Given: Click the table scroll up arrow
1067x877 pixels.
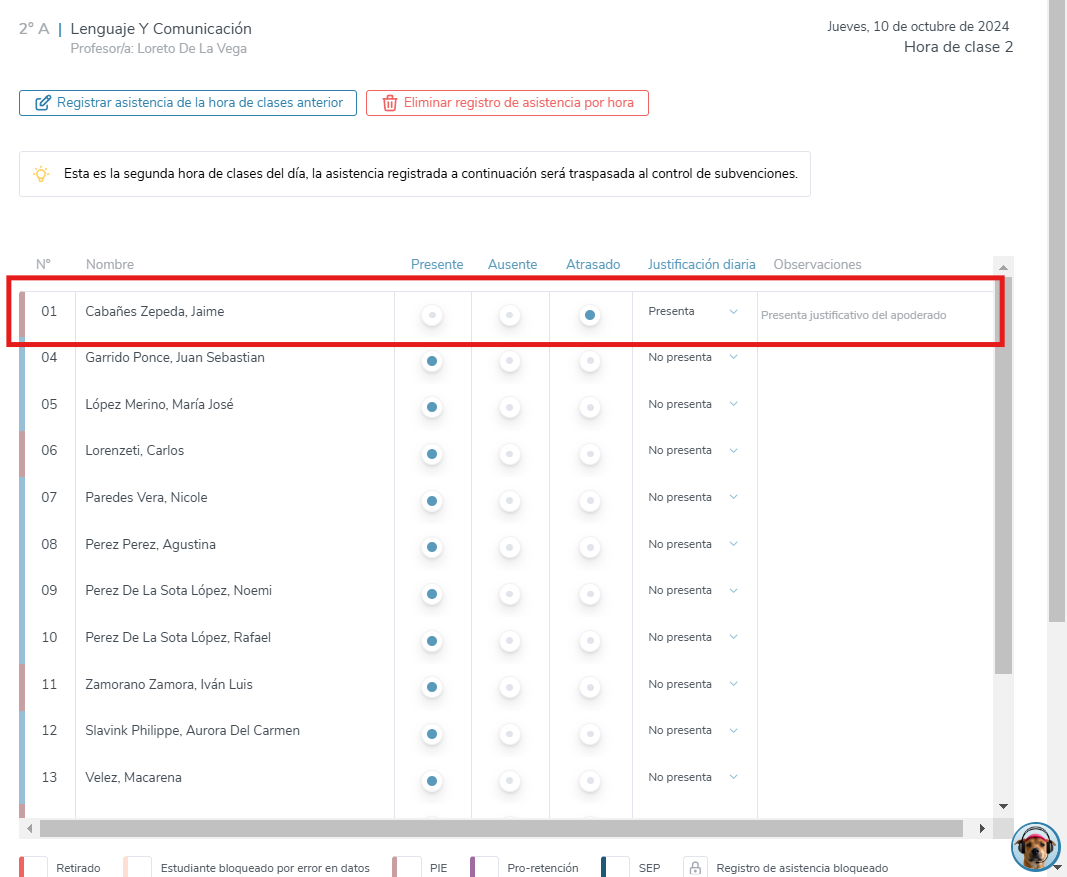Looking at the screenshot, I should tap(1003, 267).
